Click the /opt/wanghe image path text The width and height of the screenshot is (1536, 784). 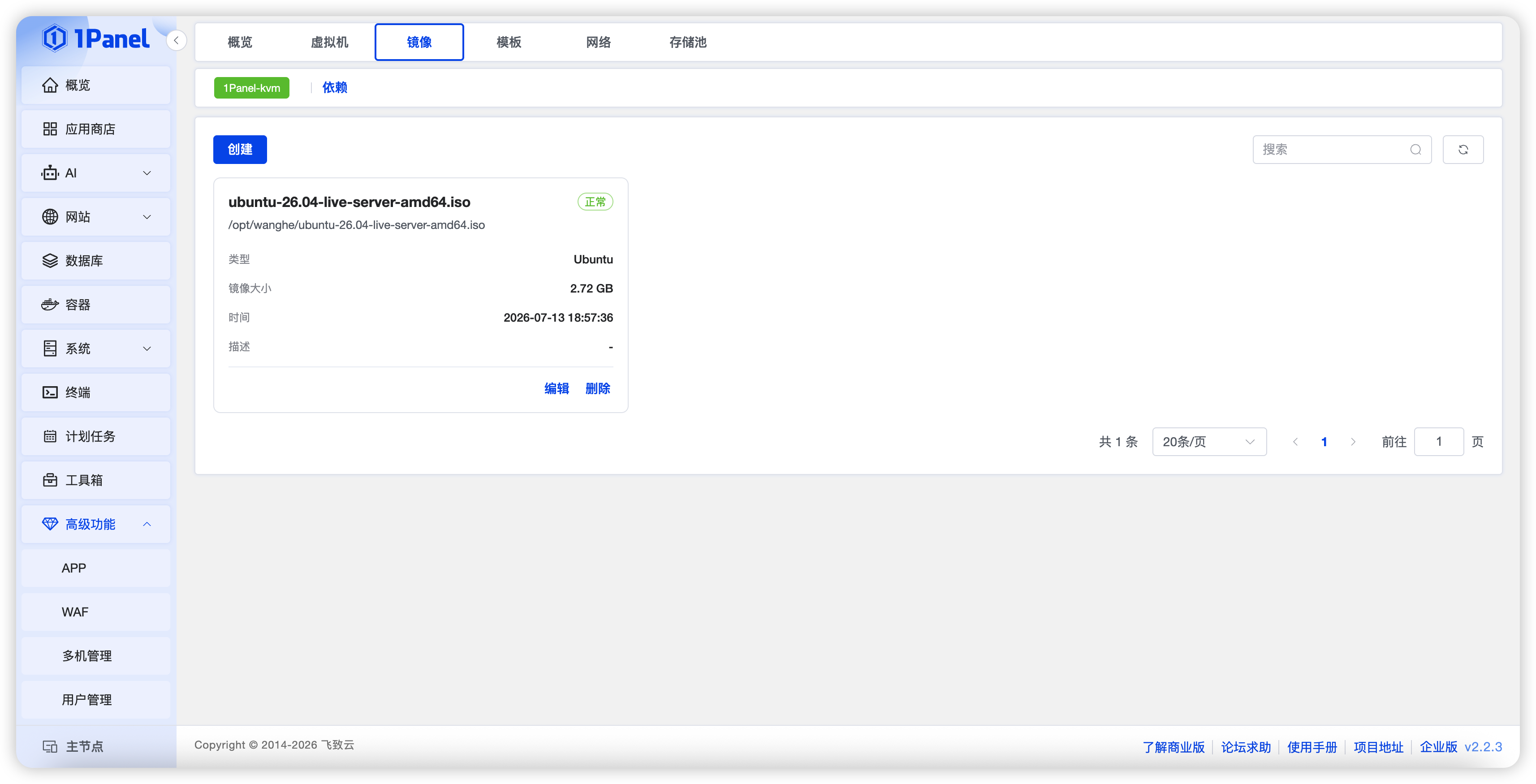[357, 225]
